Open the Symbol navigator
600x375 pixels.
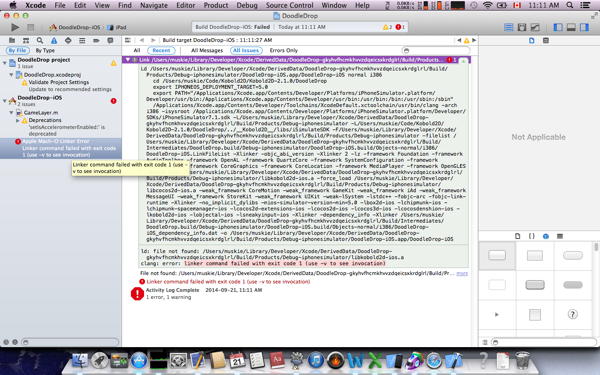pos(26,40)
